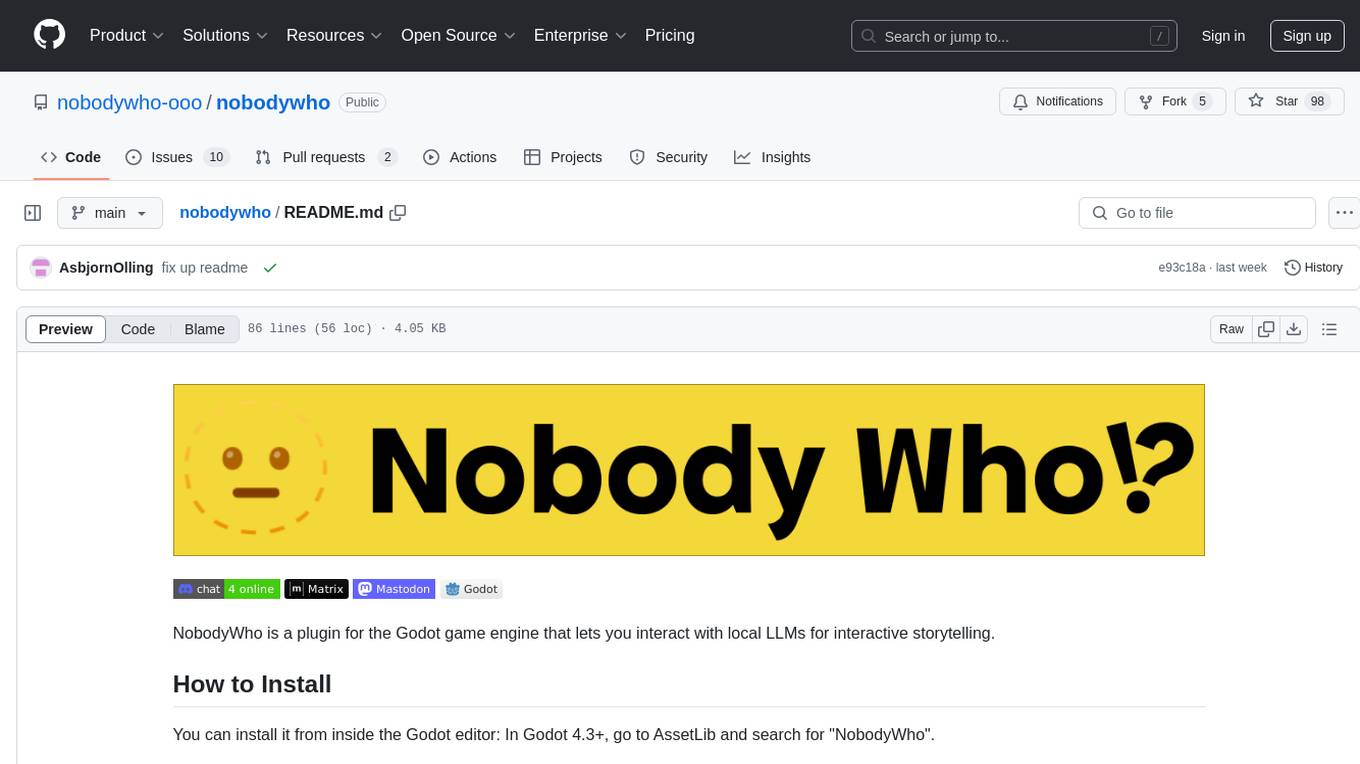Screen dimensions: 1360x764
Task: Open commit e93c18a
Action: coord(1182,268)
